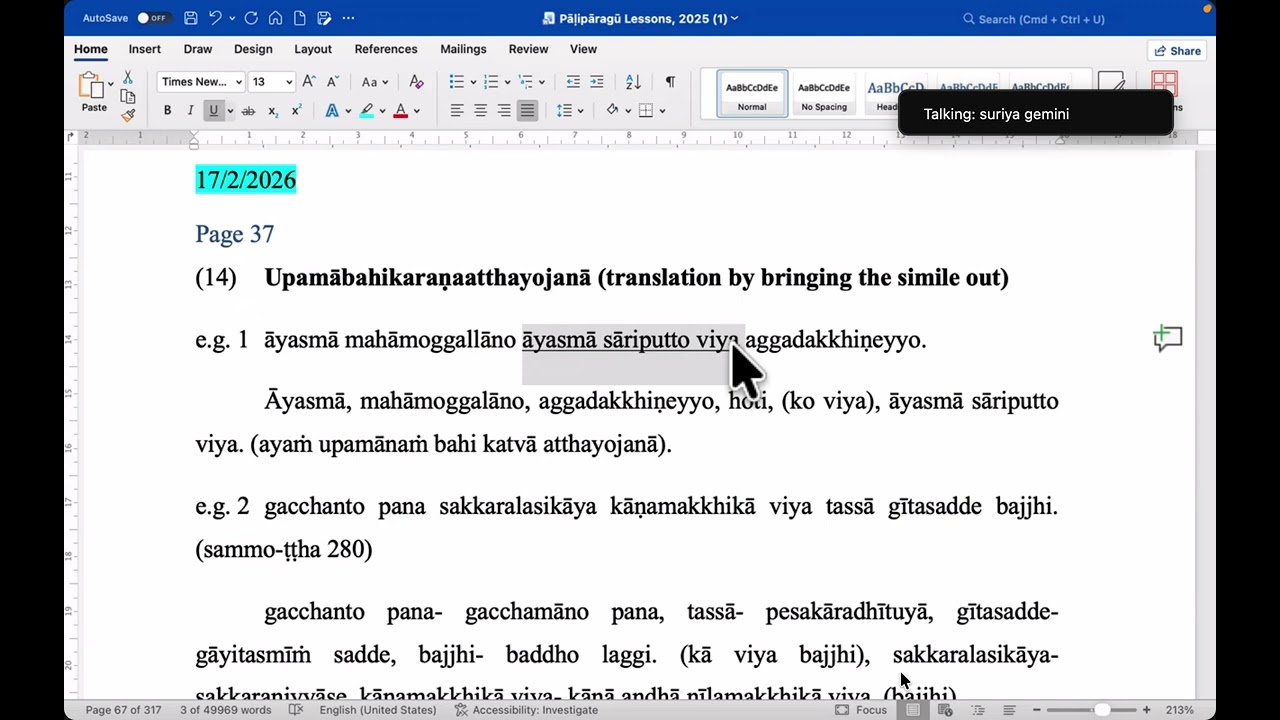Open the comment icon in right margin
The height and width of the screenshot is (720, 1280).
coord(1167,339)
